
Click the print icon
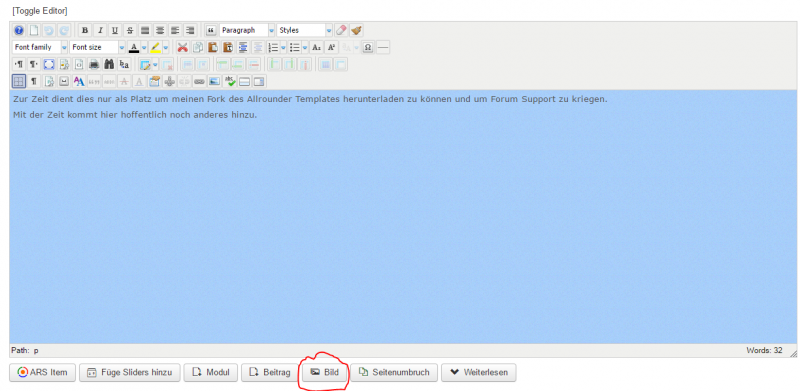[x=94, y=64]
